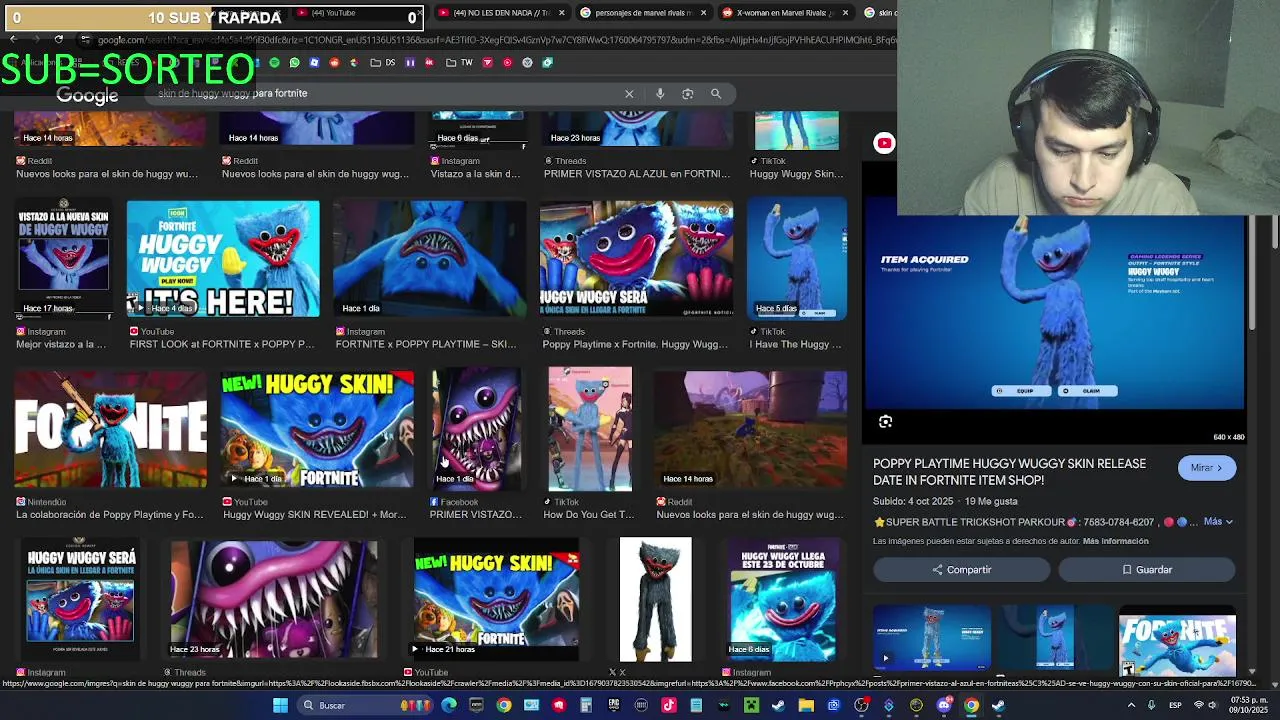Open Epic Games Launcher from taskbar
The height and width of the screenshot is (720, 1280).
pos(613,706)
